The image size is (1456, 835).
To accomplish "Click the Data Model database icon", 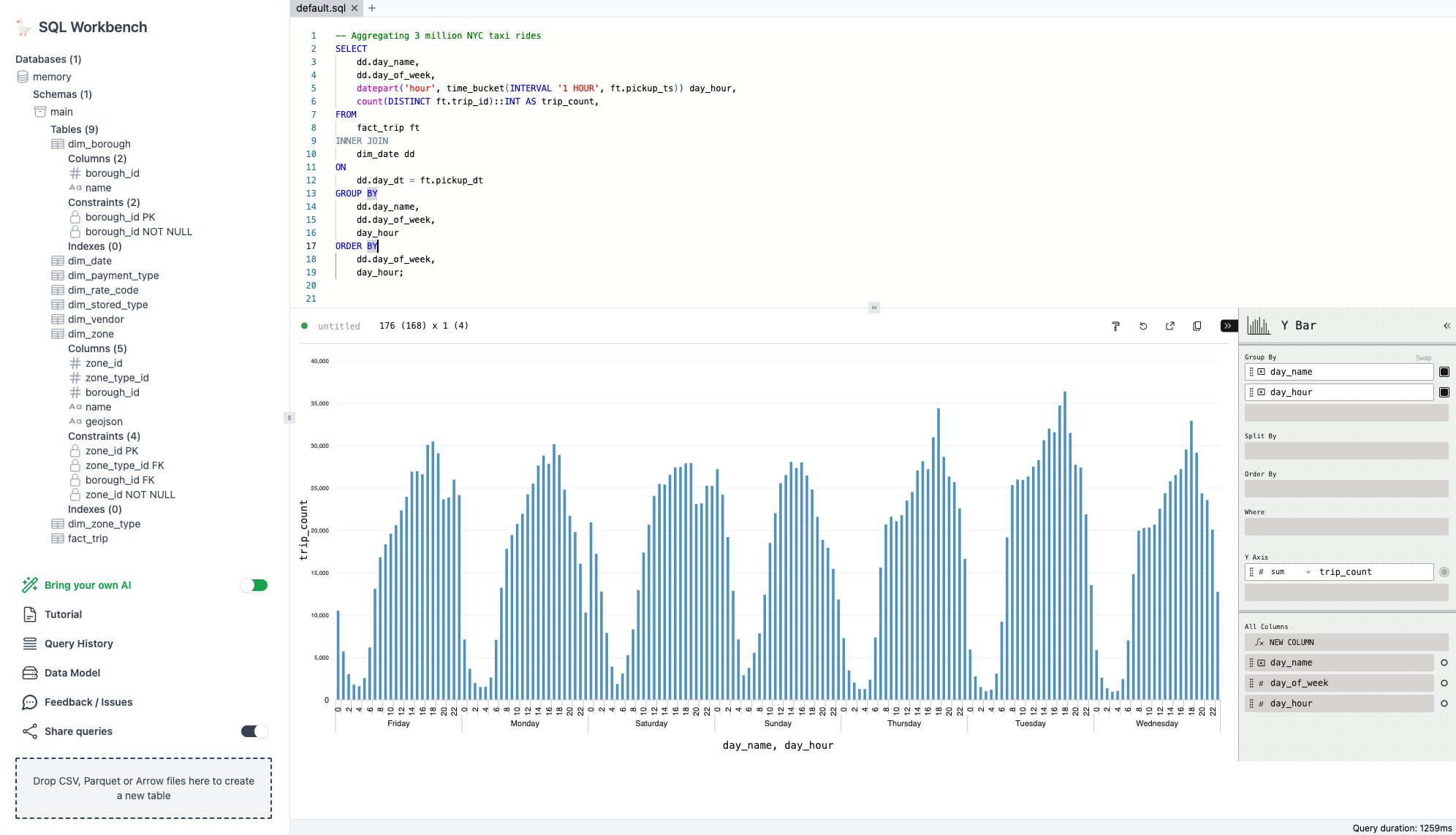I will [x=30, y=673].
